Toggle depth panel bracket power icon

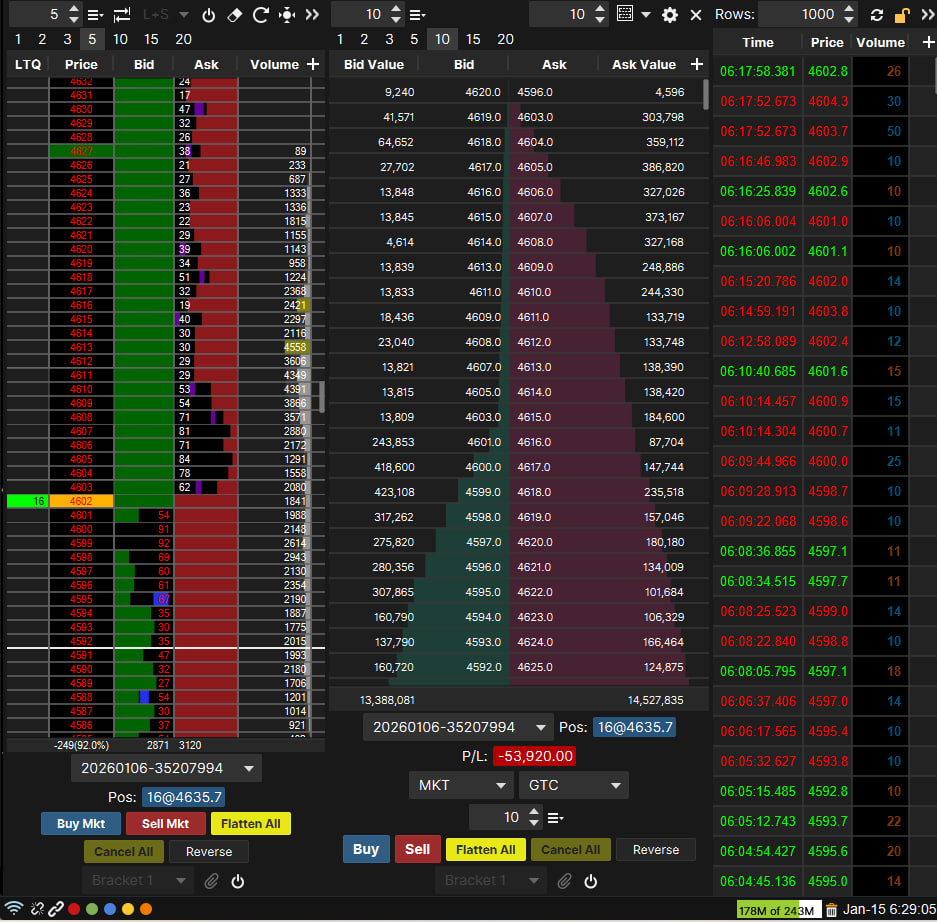tap(591, 881)
